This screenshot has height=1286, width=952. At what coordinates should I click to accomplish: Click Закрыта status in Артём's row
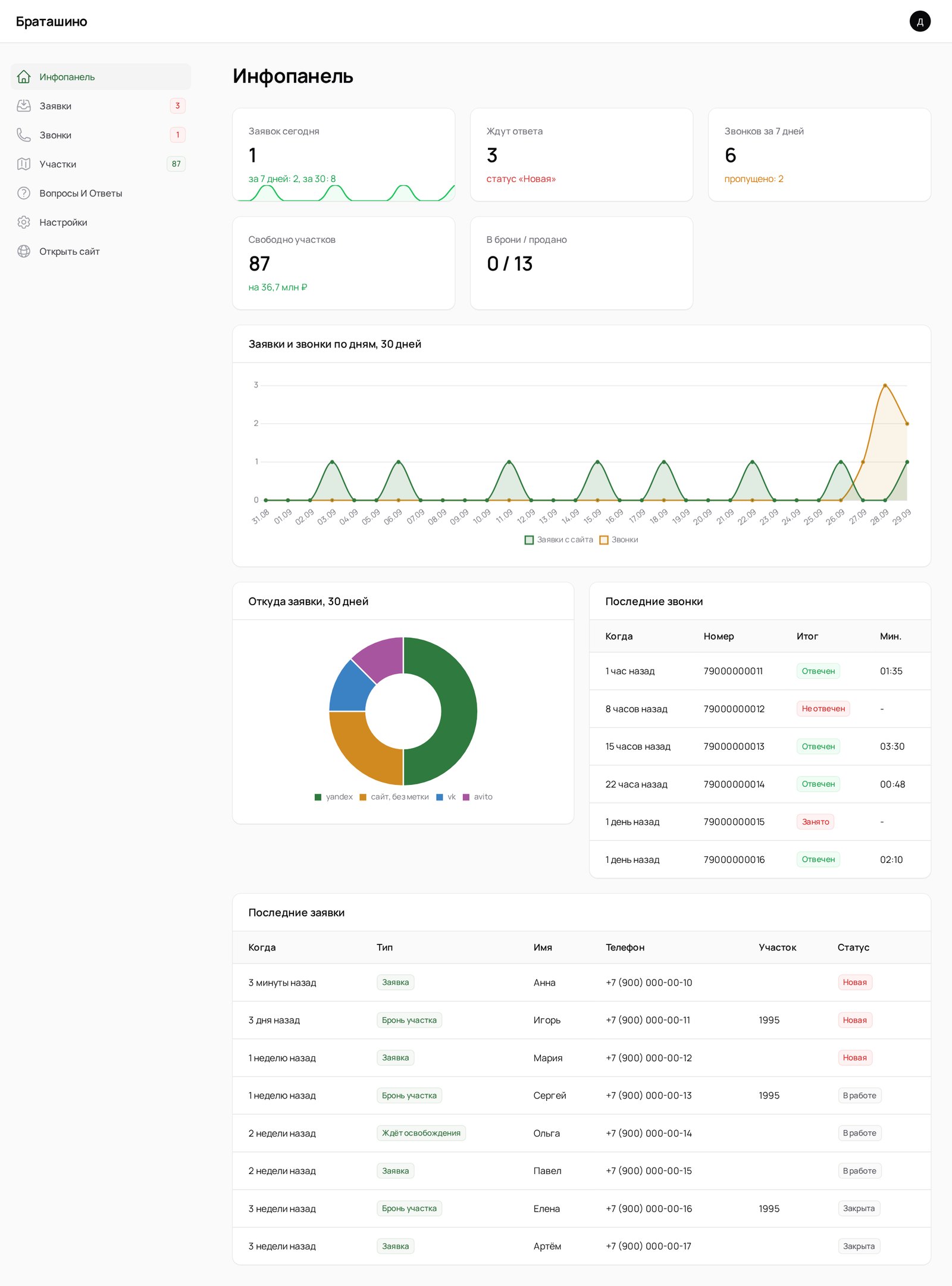(859, 1246)
